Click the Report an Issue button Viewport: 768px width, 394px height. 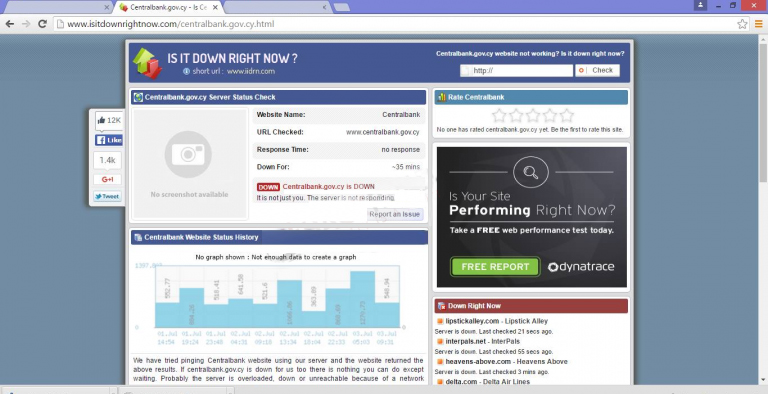(395, 214)
